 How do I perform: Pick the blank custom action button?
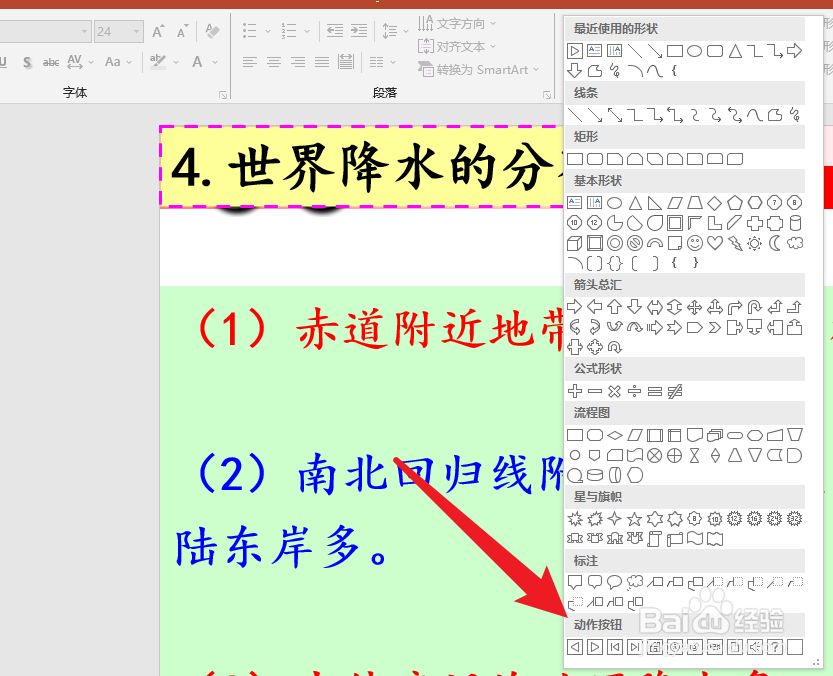tap(795, 647)
